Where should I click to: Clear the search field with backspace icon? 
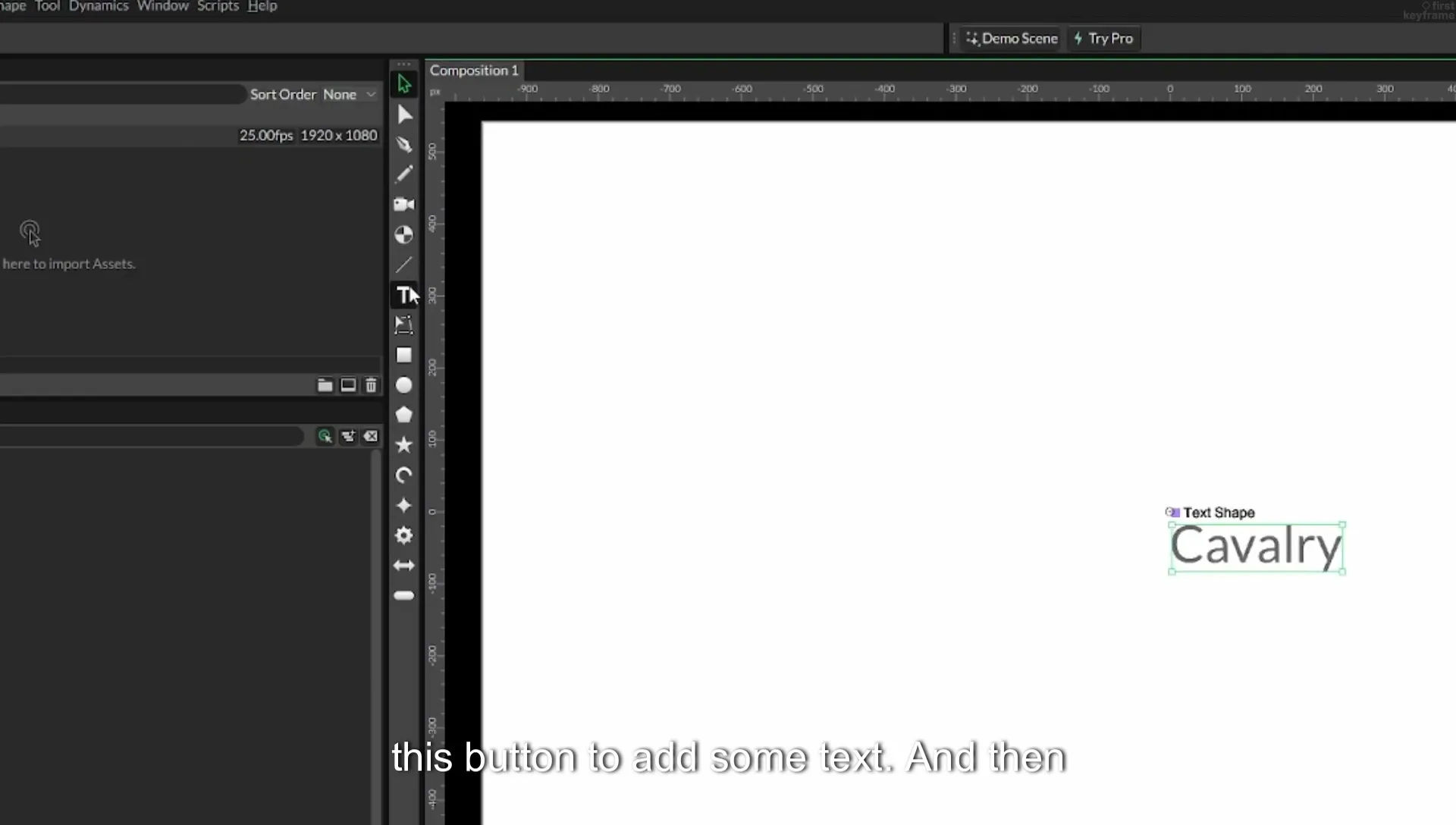click(371, 436)
